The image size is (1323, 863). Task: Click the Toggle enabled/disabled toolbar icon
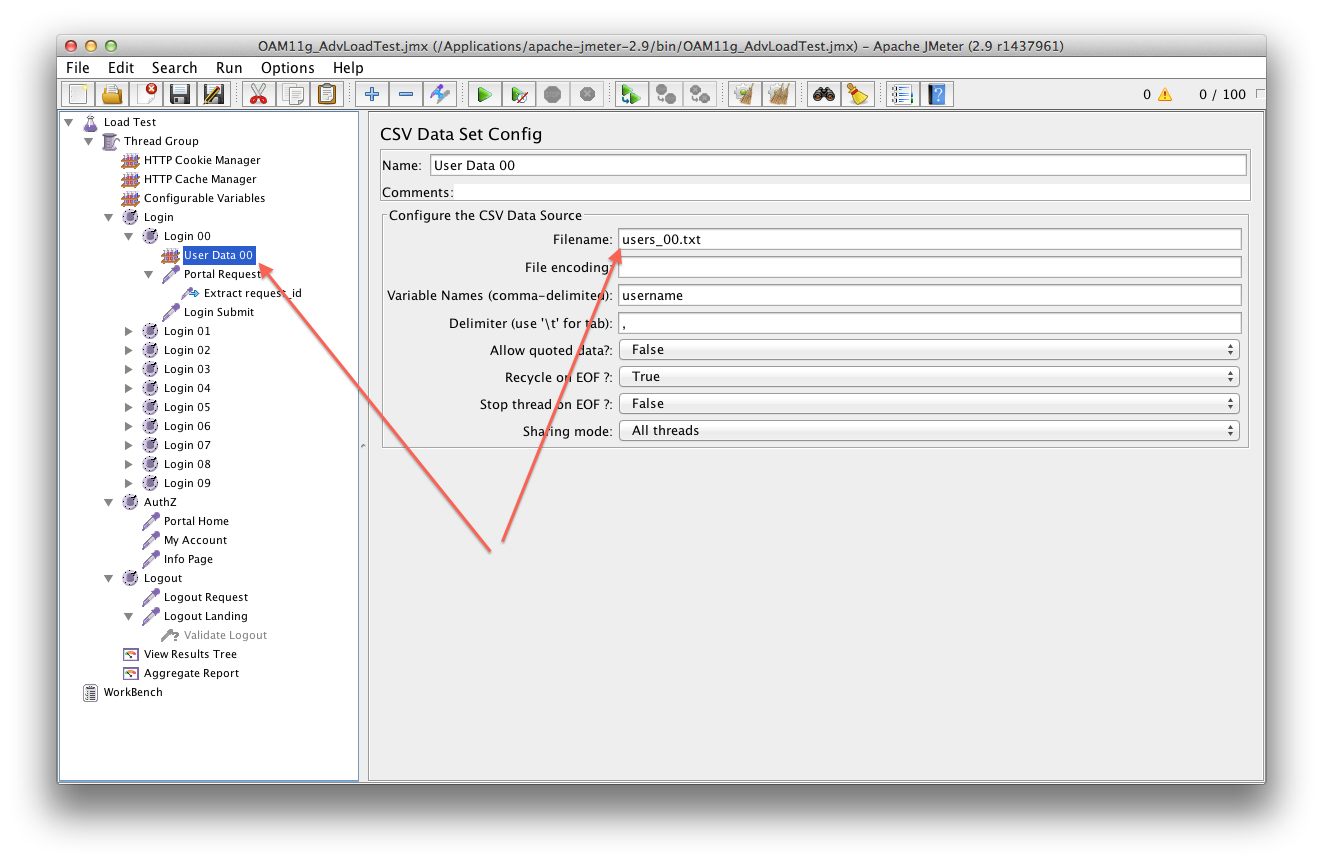(x=440, y=94)
